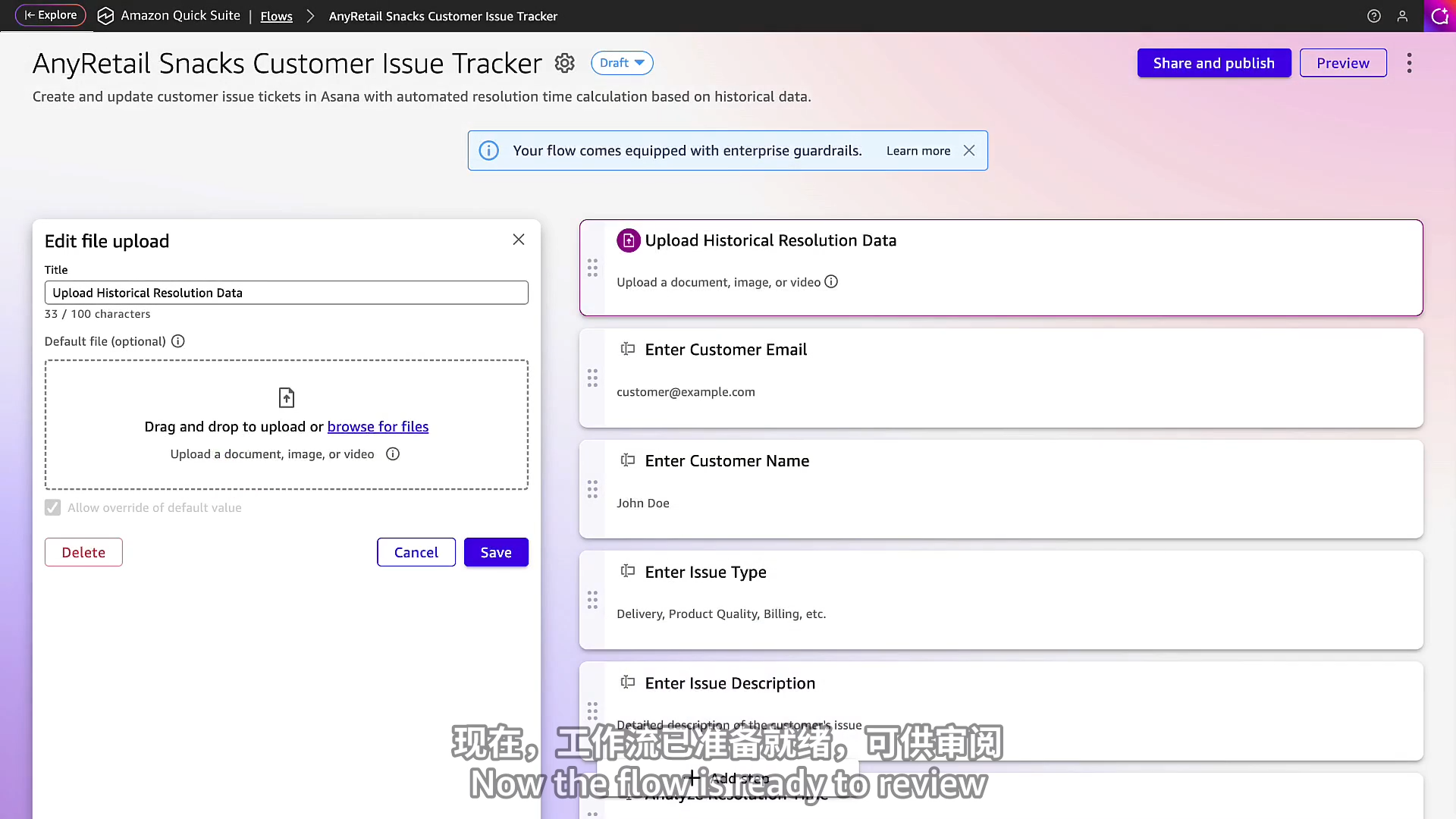Click the Upload Historical Resolution Data file icon
Viewport: 1456px width, 819px height.
(x=629, y=240)
